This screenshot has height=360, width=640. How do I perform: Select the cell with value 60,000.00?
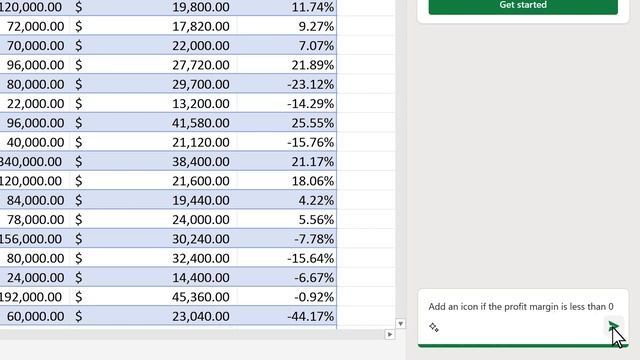35,316
